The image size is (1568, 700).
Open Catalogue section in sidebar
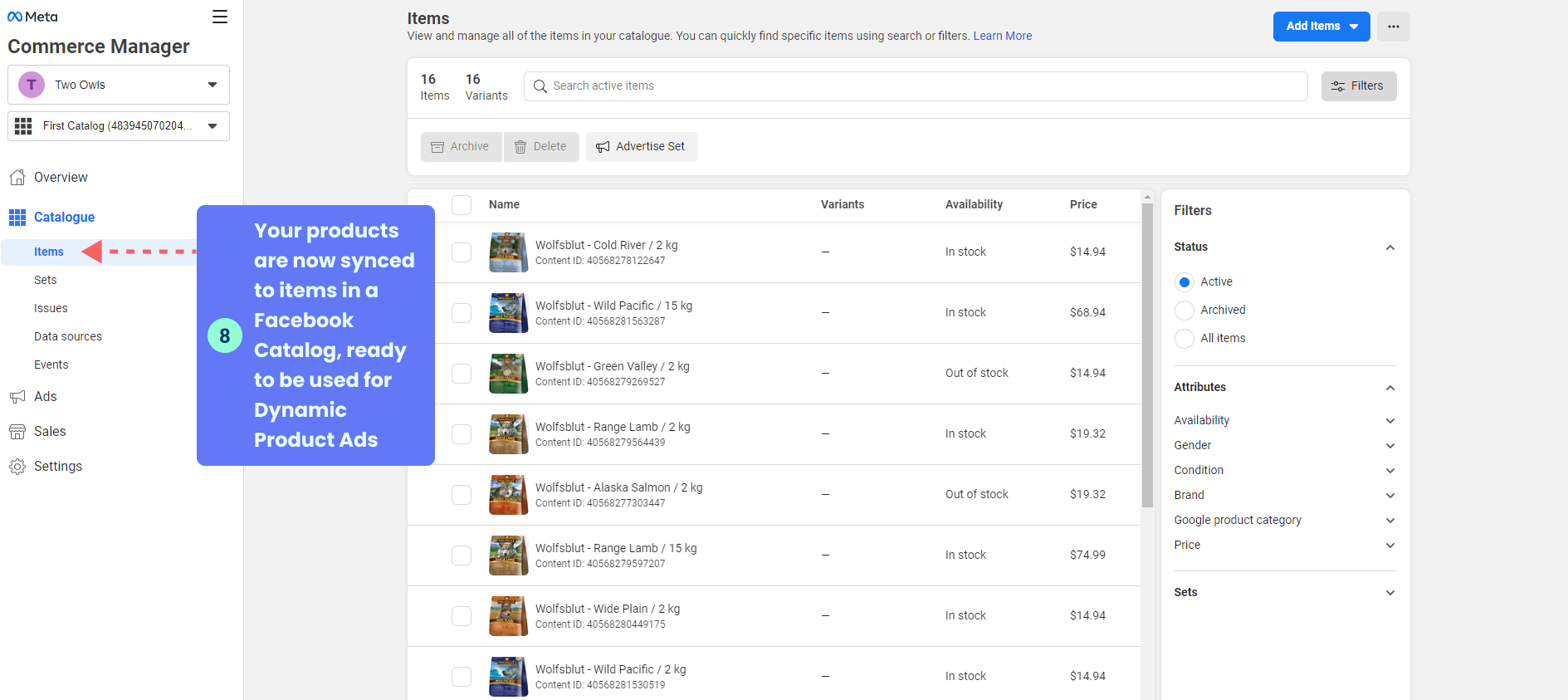click(x=65, y=218)
